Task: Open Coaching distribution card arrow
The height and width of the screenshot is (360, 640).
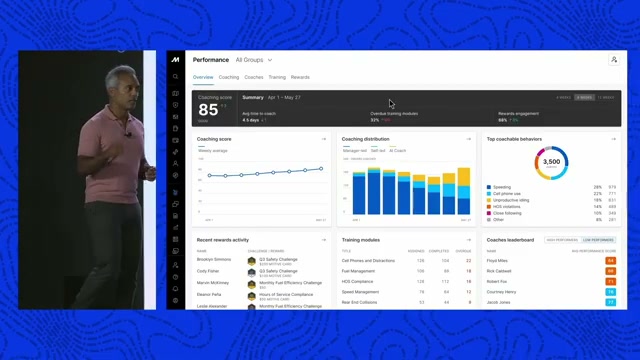Action: (x=469, y=139)
